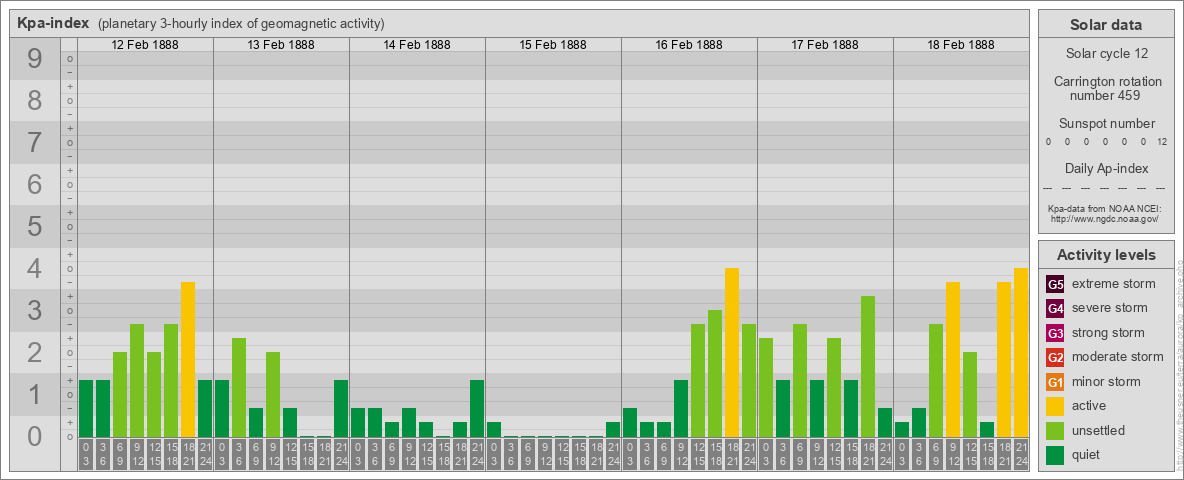Click the tall green 18-21 bar on 17 Feb 1888
This screenshot has height=480, width=1184.
(x=868, y=366)
